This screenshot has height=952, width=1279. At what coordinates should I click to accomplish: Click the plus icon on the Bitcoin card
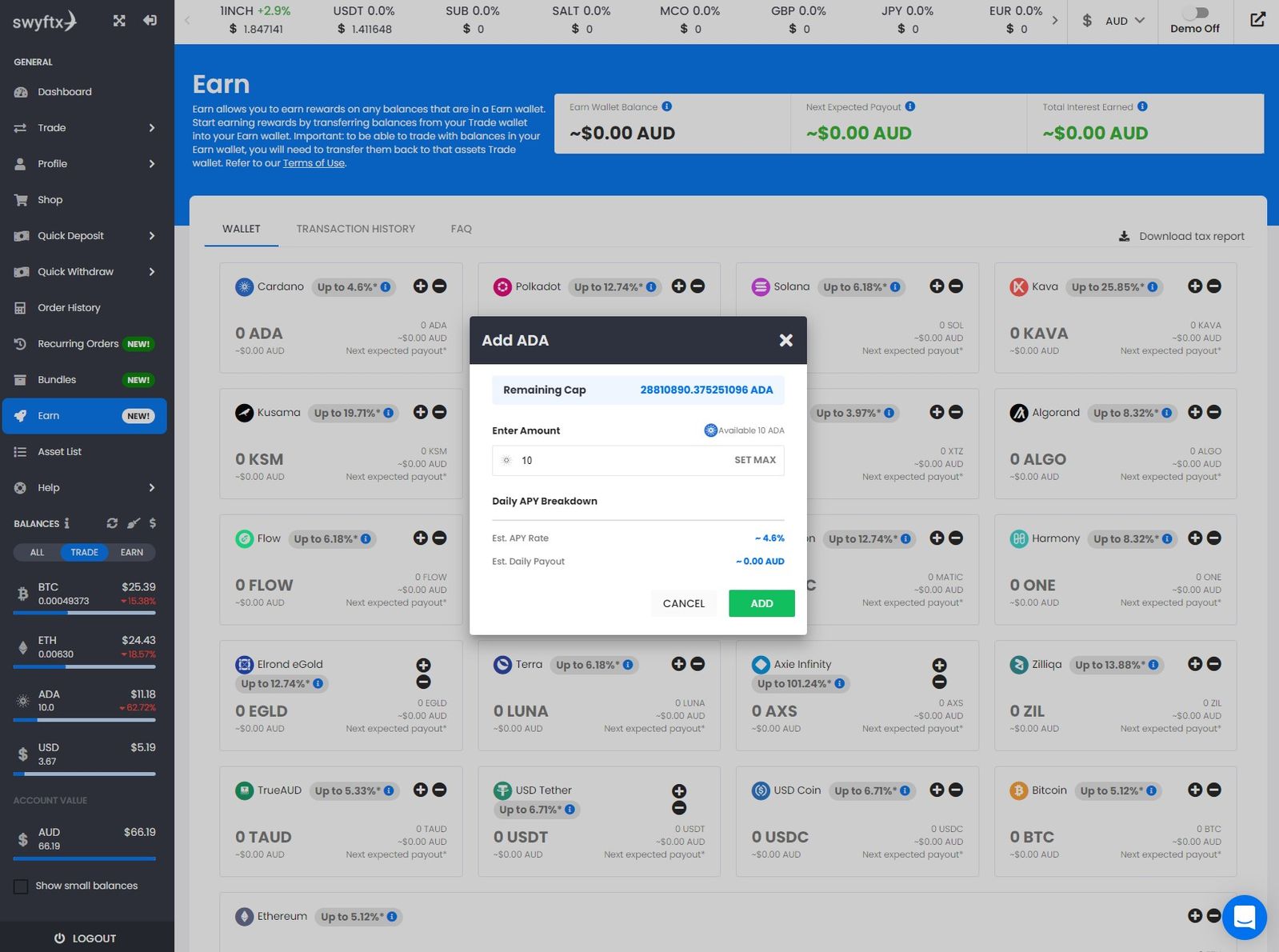(x=1195, y=790)
